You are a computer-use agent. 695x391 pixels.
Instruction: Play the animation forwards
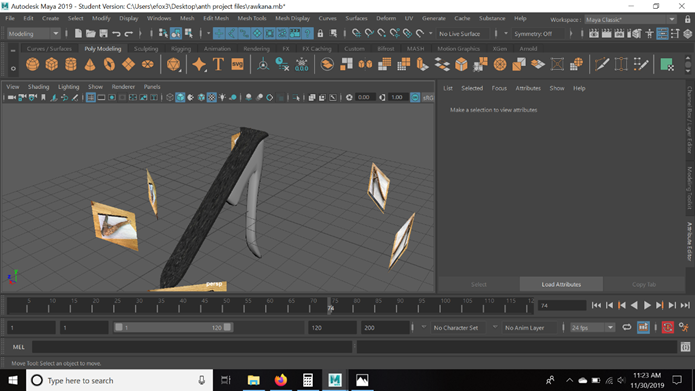click(647, 305)
